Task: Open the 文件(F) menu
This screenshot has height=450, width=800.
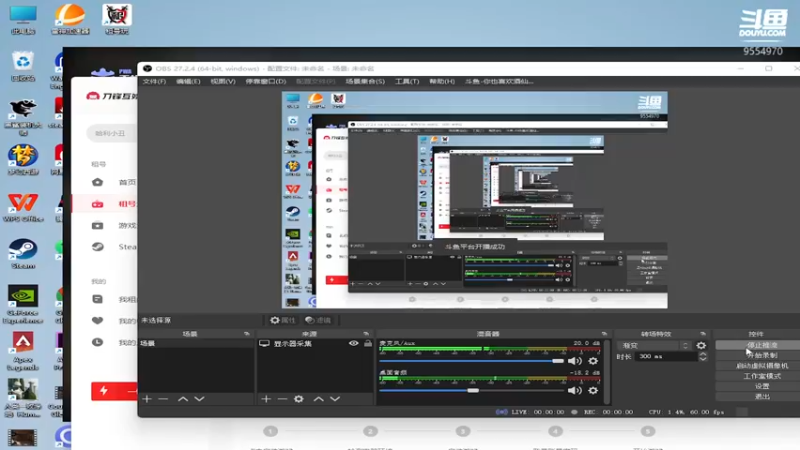Action: [154, 82]
